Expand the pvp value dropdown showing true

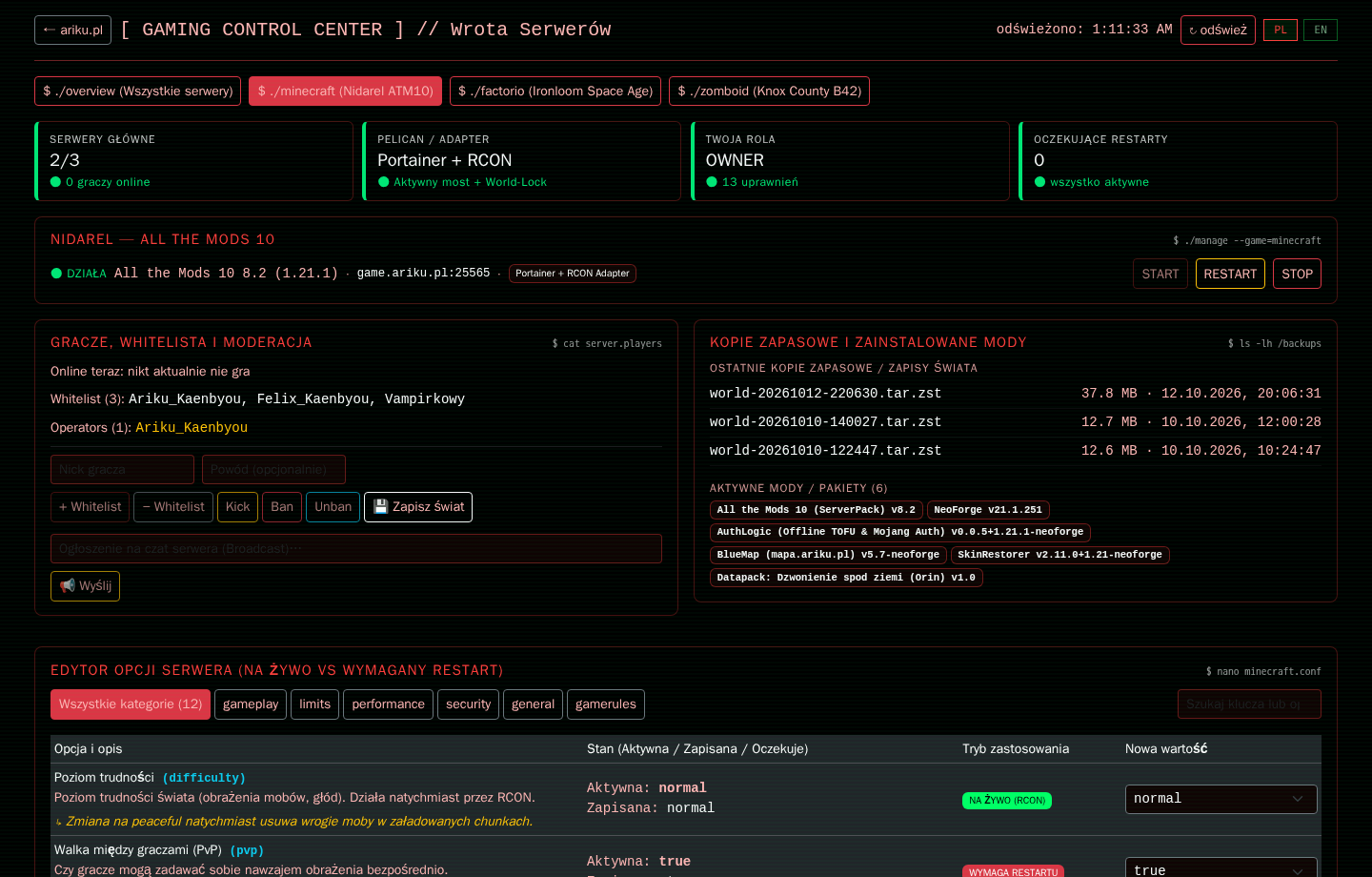pos(1221,868)
